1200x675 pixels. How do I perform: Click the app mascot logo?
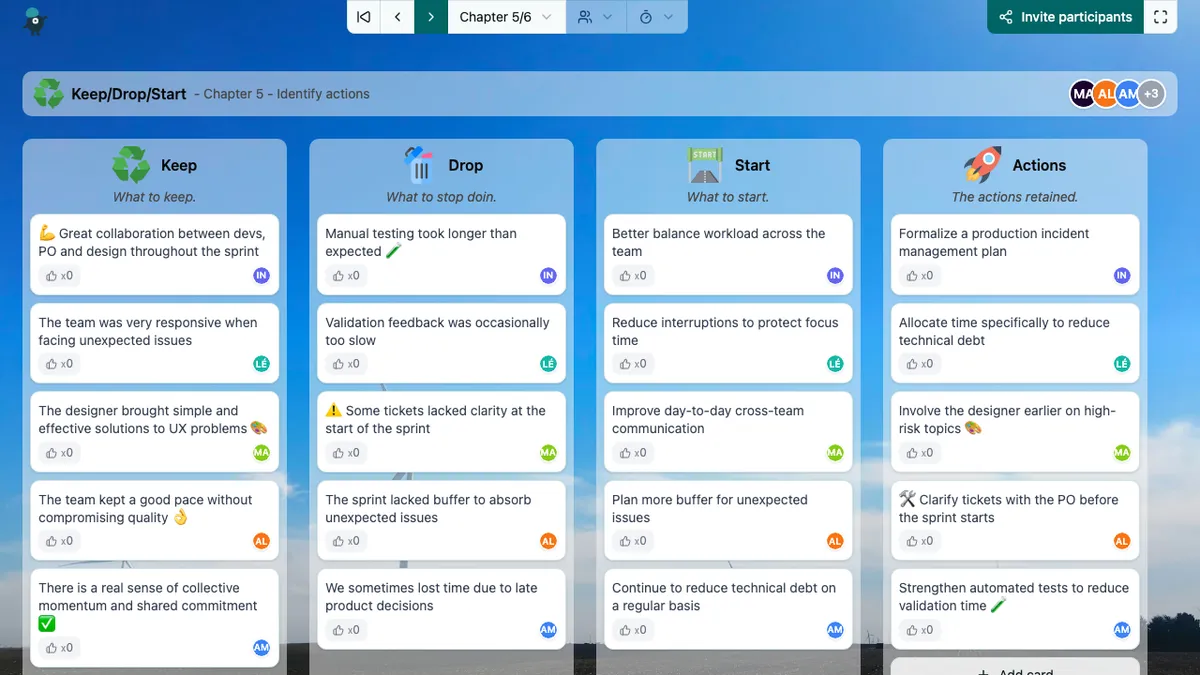(x=34, y=20)
